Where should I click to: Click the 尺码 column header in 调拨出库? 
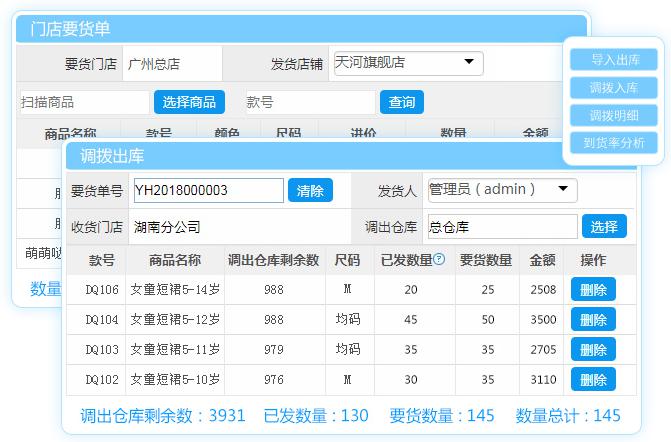coord(347,260)
